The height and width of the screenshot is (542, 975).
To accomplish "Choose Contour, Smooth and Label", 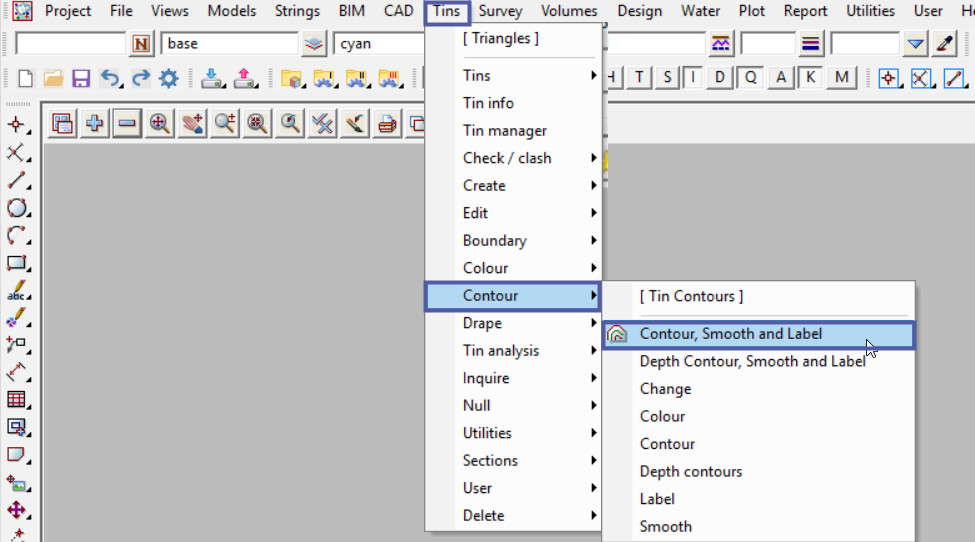I will point(731,334).
